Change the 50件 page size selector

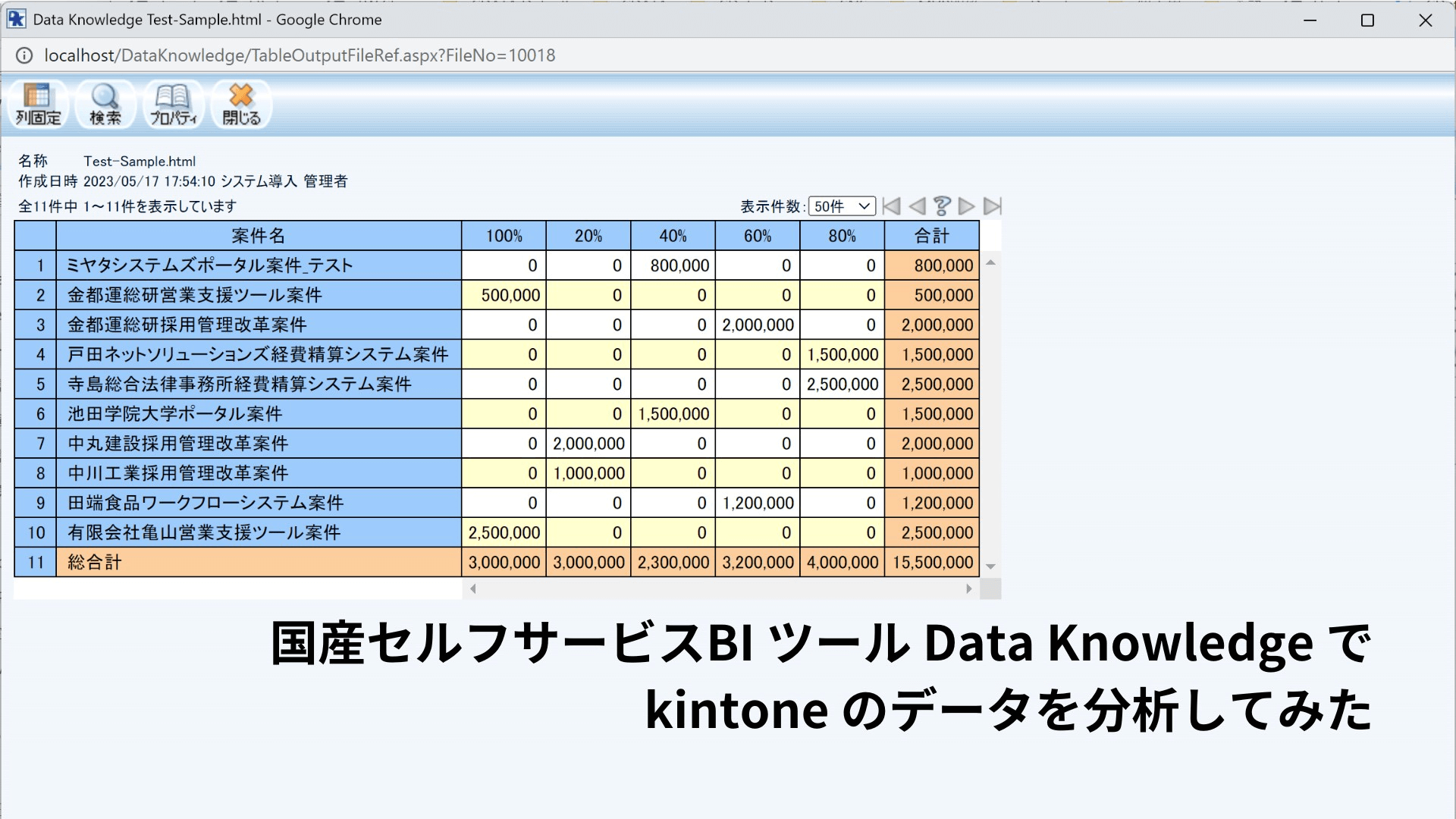840,206
